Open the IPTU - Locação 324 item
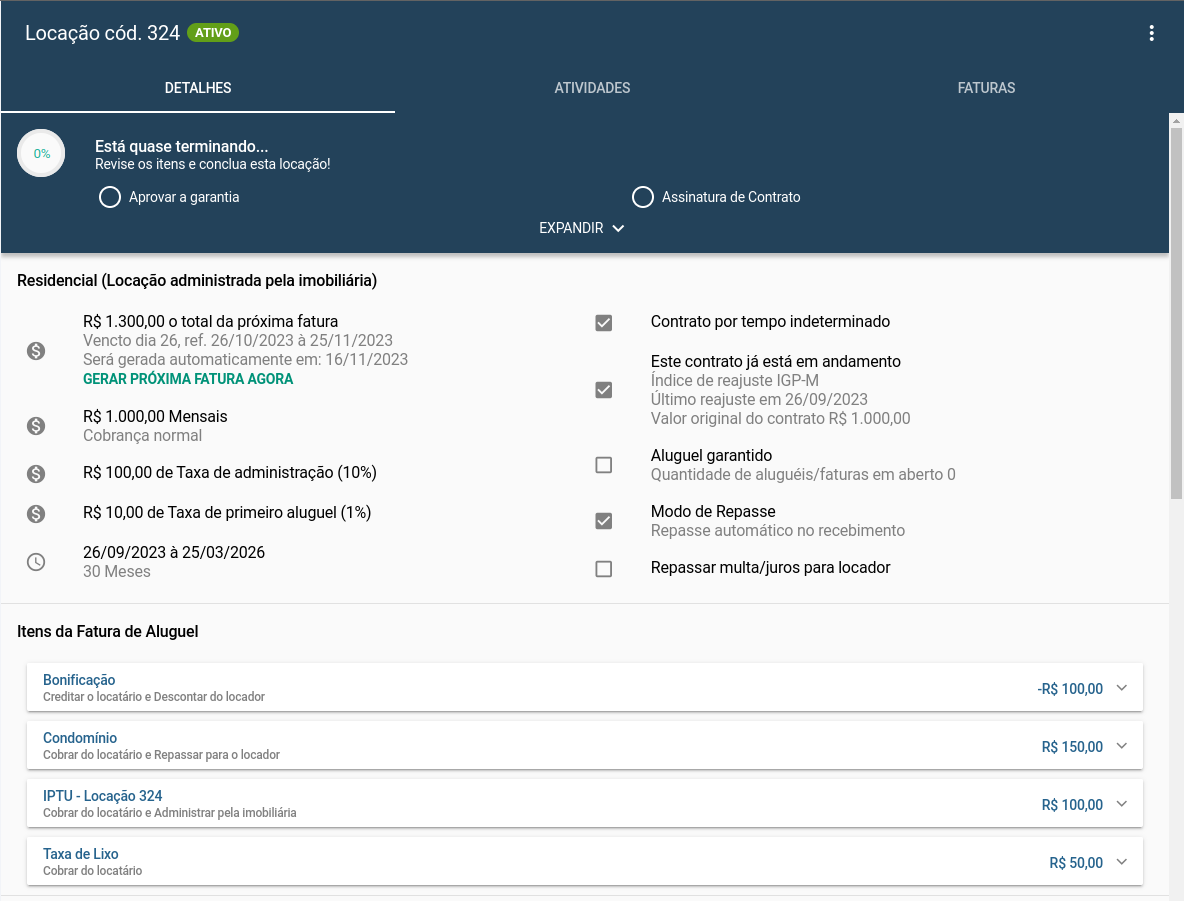1184x901 pixels. tap(584, 804)
